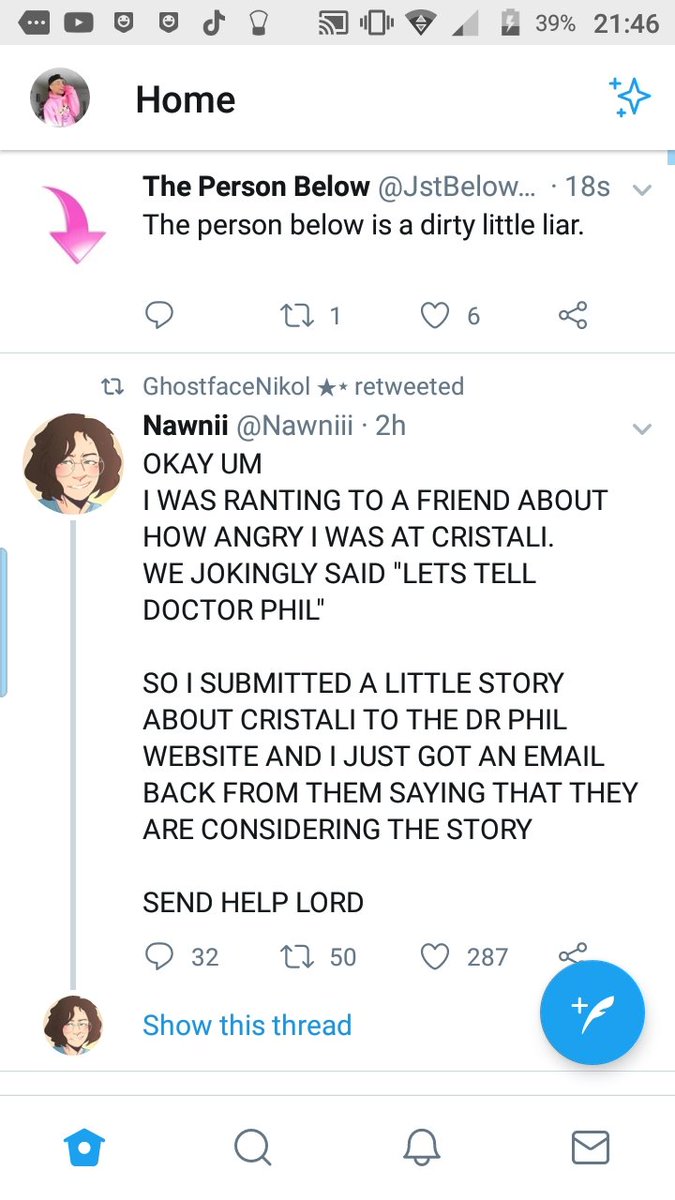Open the Notifications bell tab

pyautogui.click(x=422, y=1147)
